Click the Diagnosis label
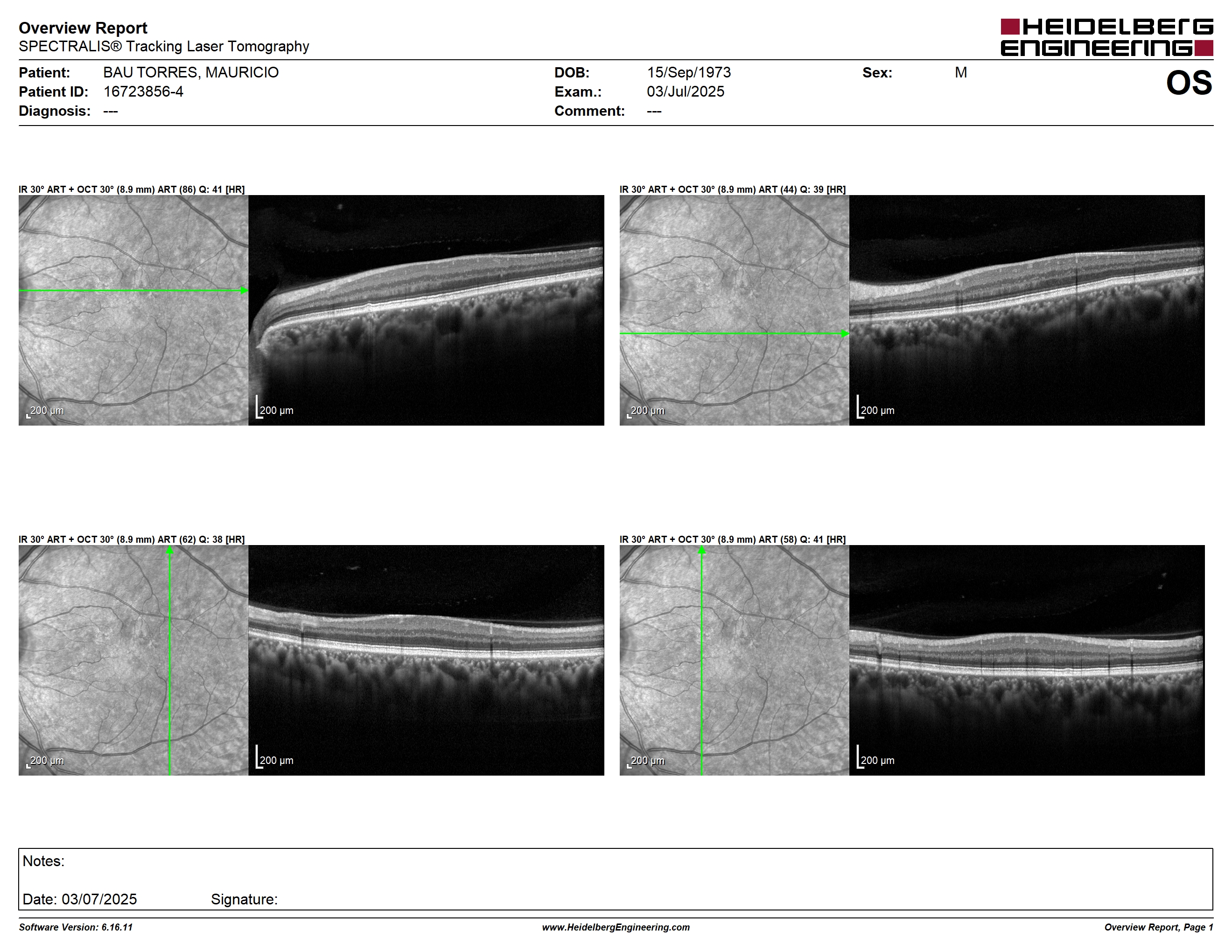The height and width of the screenshot is (952, 1232). 54,111
